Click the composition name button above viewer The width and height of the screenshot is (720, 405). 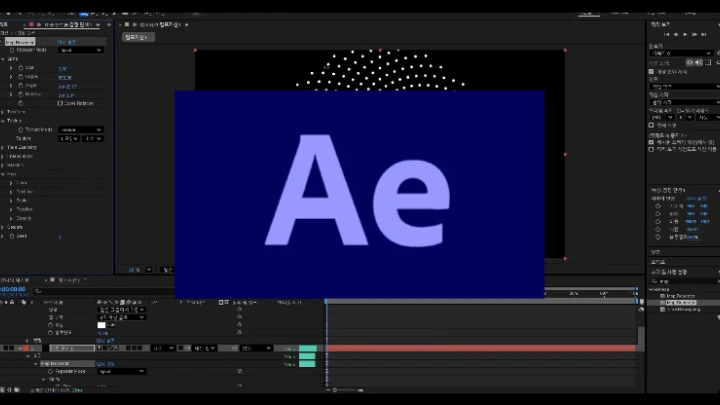pos(138,37)
